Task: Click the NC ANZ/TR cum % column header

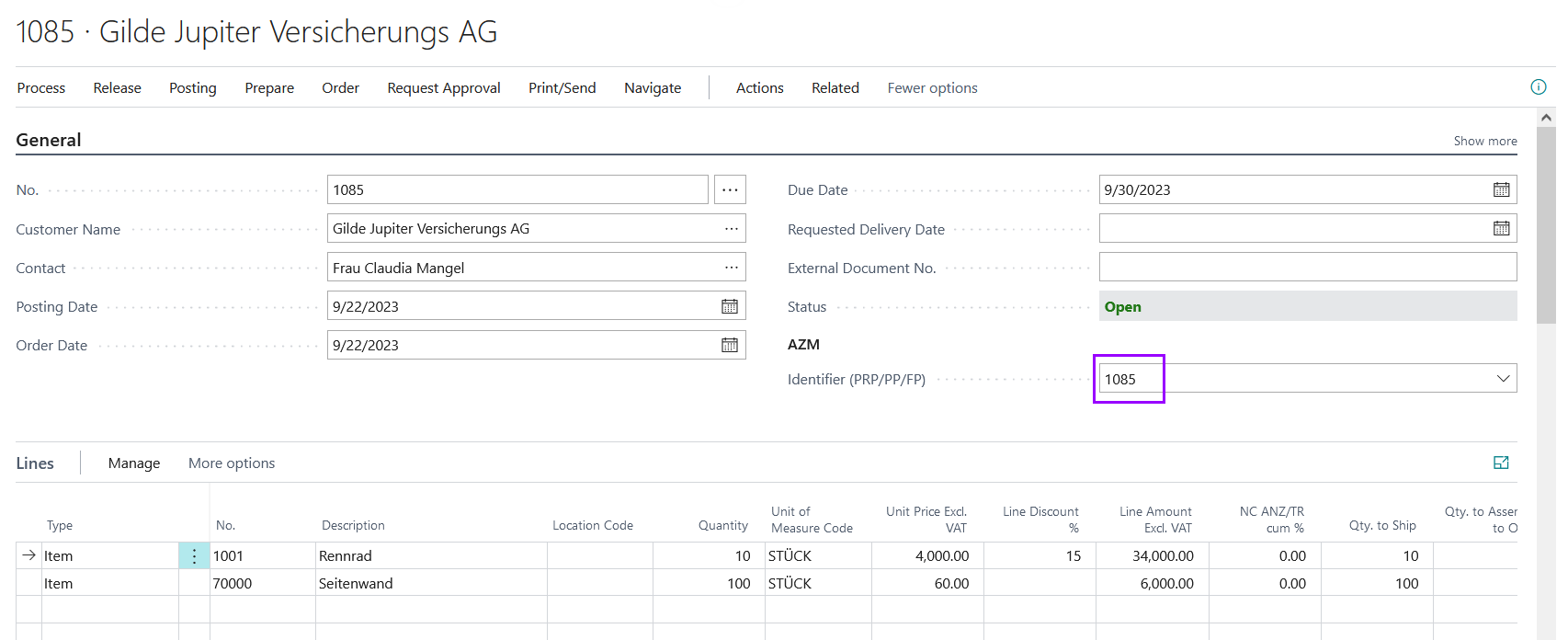Action: [1272, 520]
